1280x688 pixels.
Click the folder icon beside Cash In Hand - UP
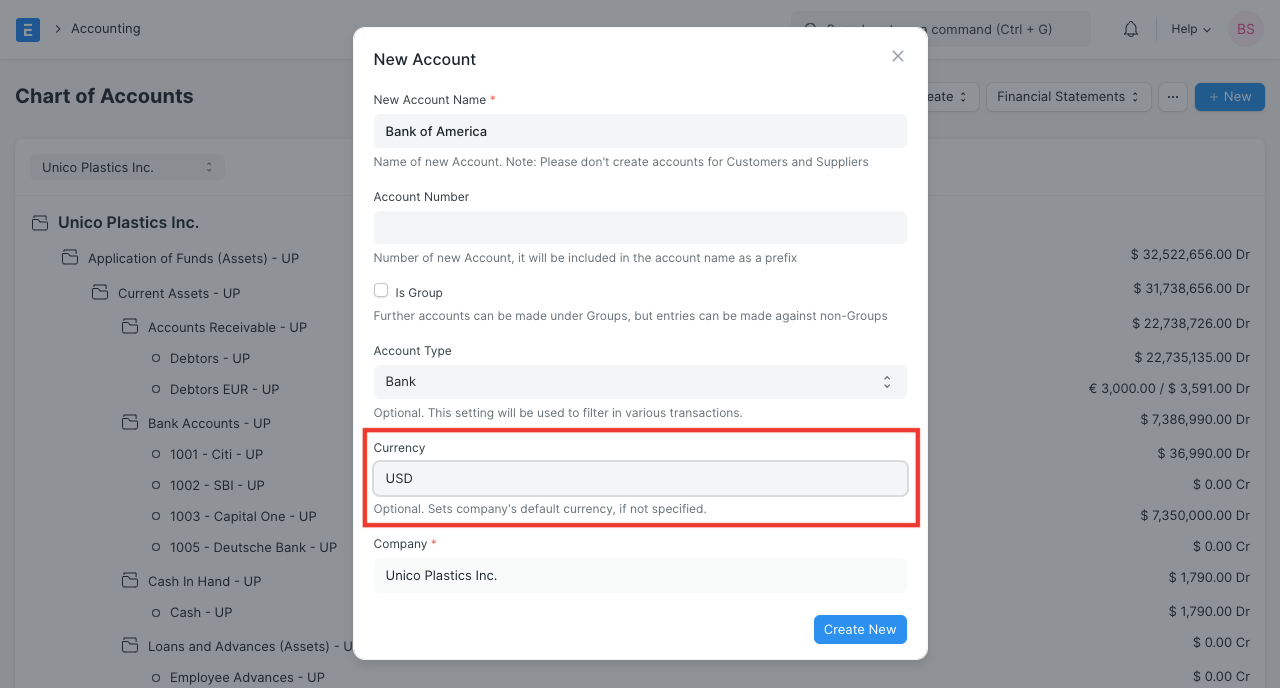(x=130, y=581)
